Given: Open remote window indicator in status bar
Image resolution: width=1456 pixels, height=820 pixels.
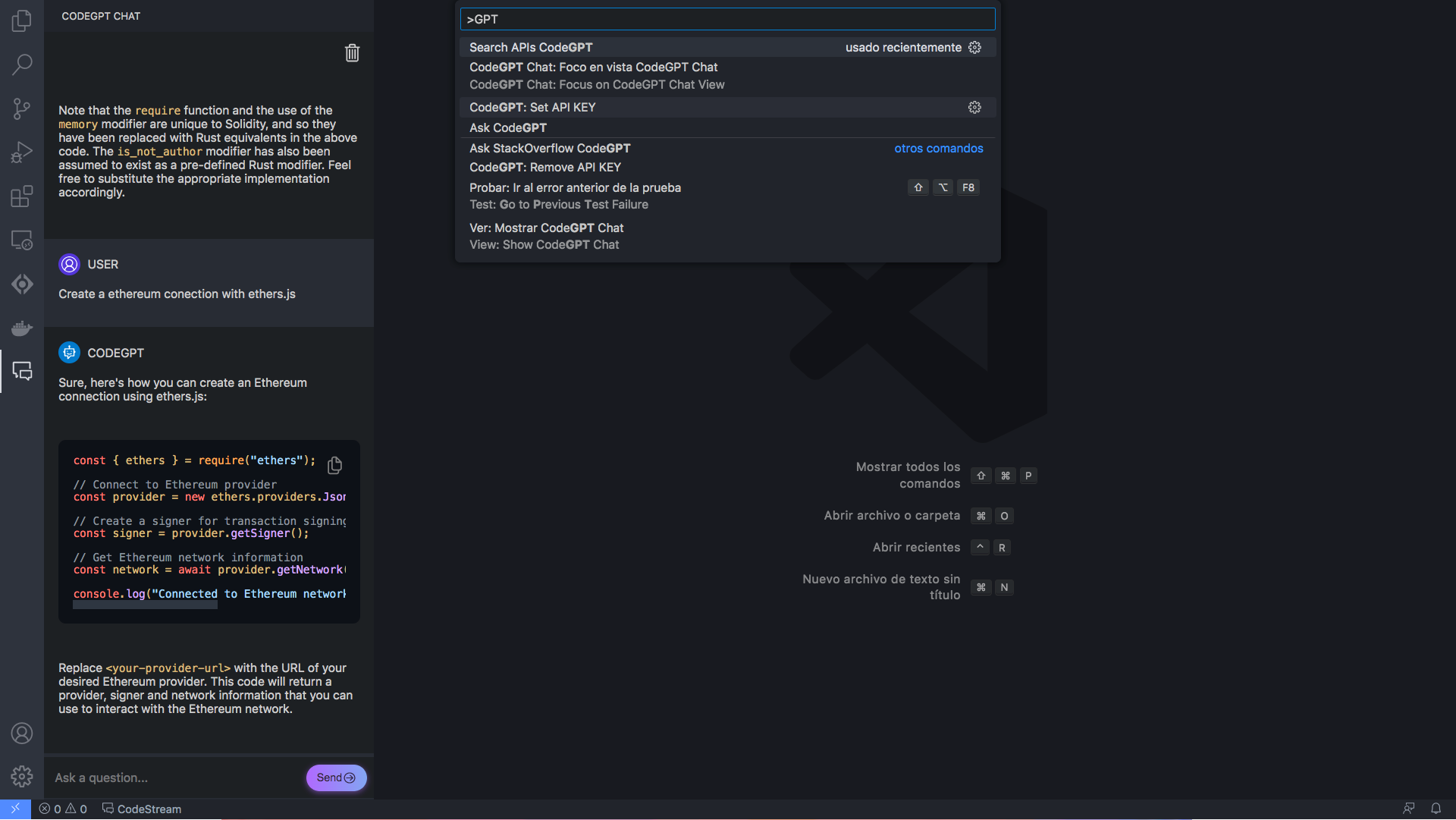Looking at the screenshot, I should coord(15,809).
